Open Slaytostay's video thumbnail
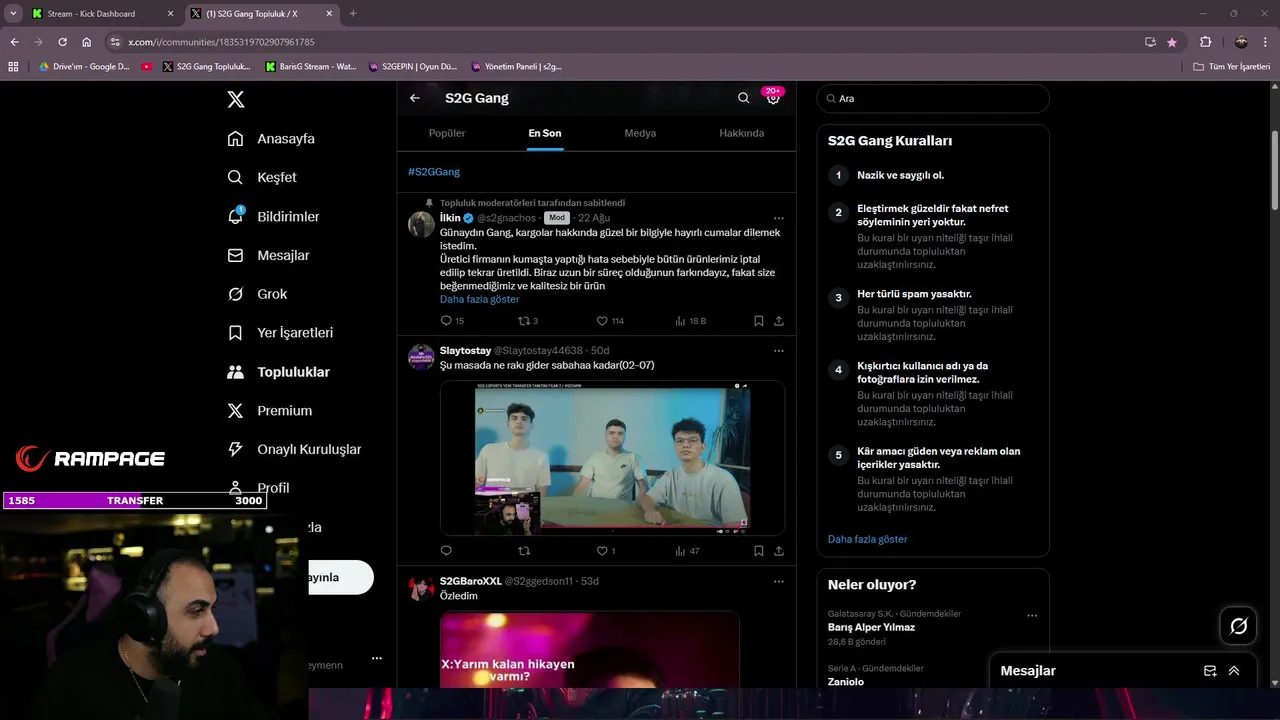The width and height of the screenshot is (1280, 720). (612, 458)
